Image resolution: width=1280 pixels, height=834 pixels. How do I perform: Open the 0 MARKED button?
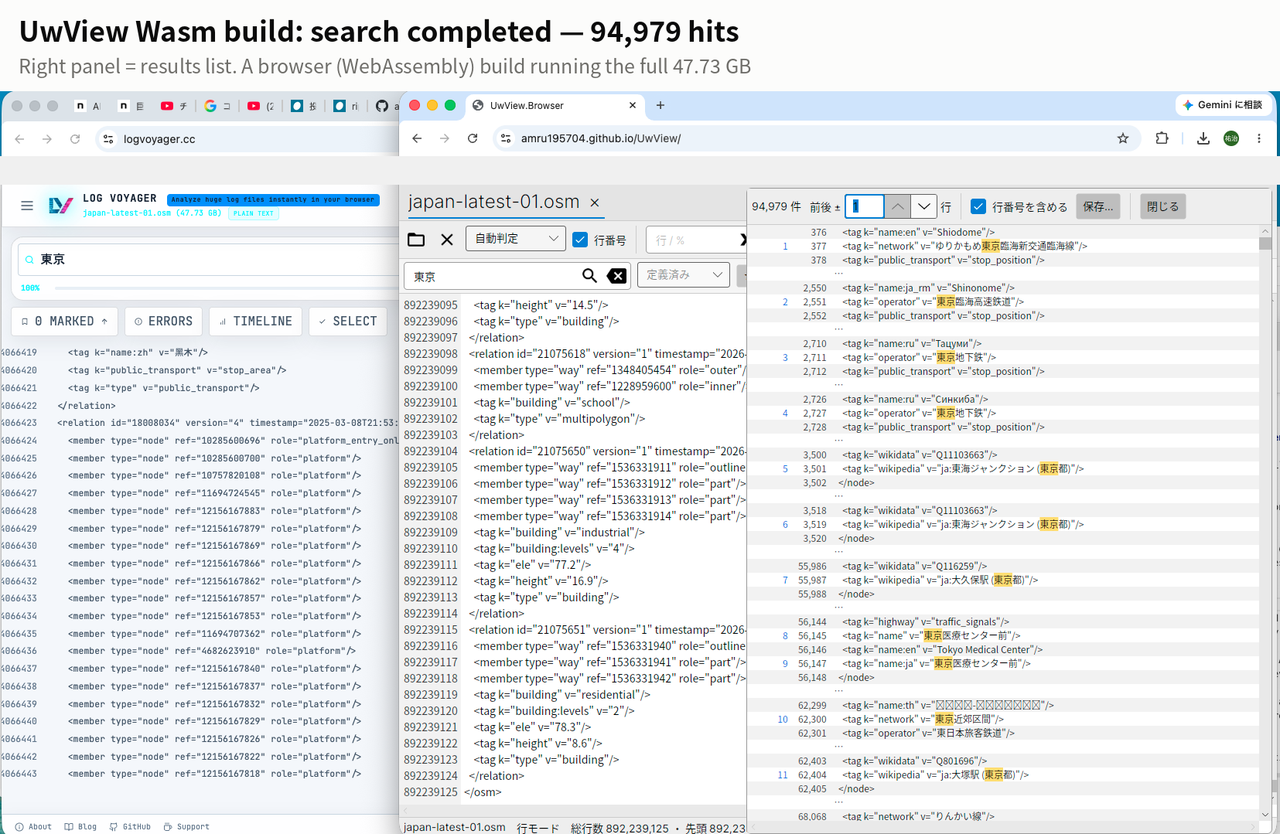65,321
